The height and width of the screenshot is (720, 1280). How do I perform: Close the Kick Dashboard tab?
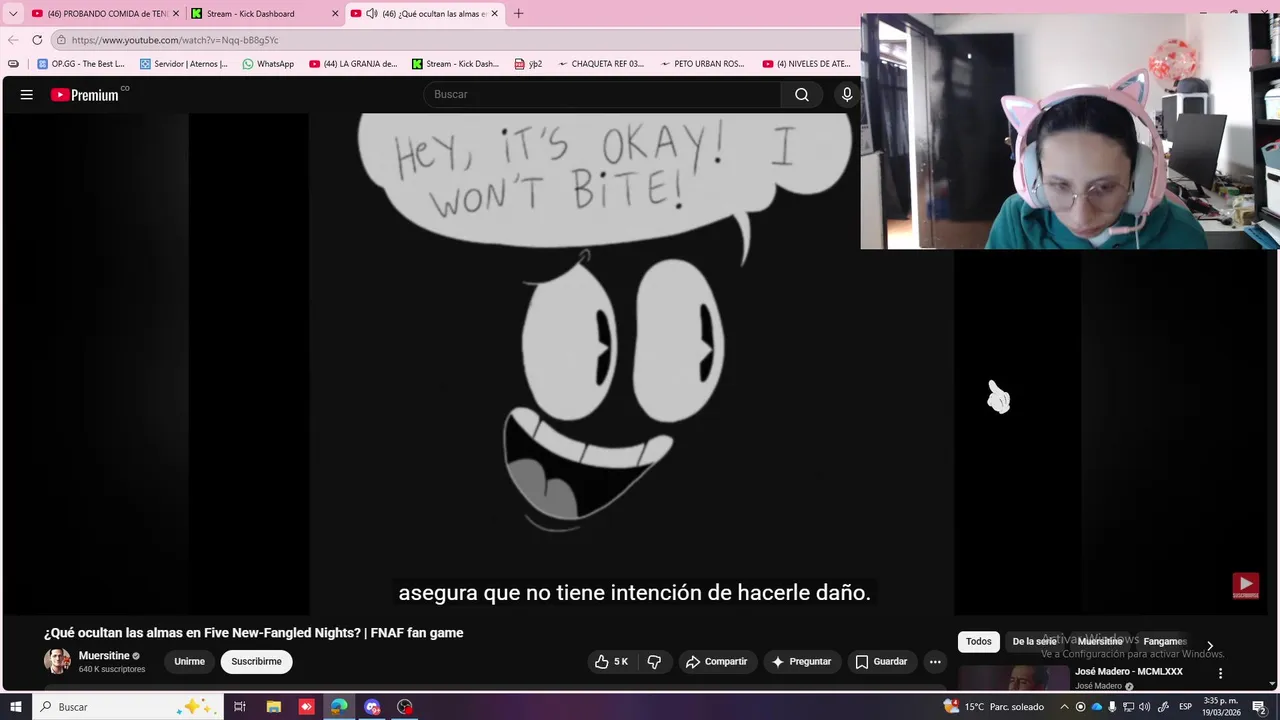(x=335, y=14)
